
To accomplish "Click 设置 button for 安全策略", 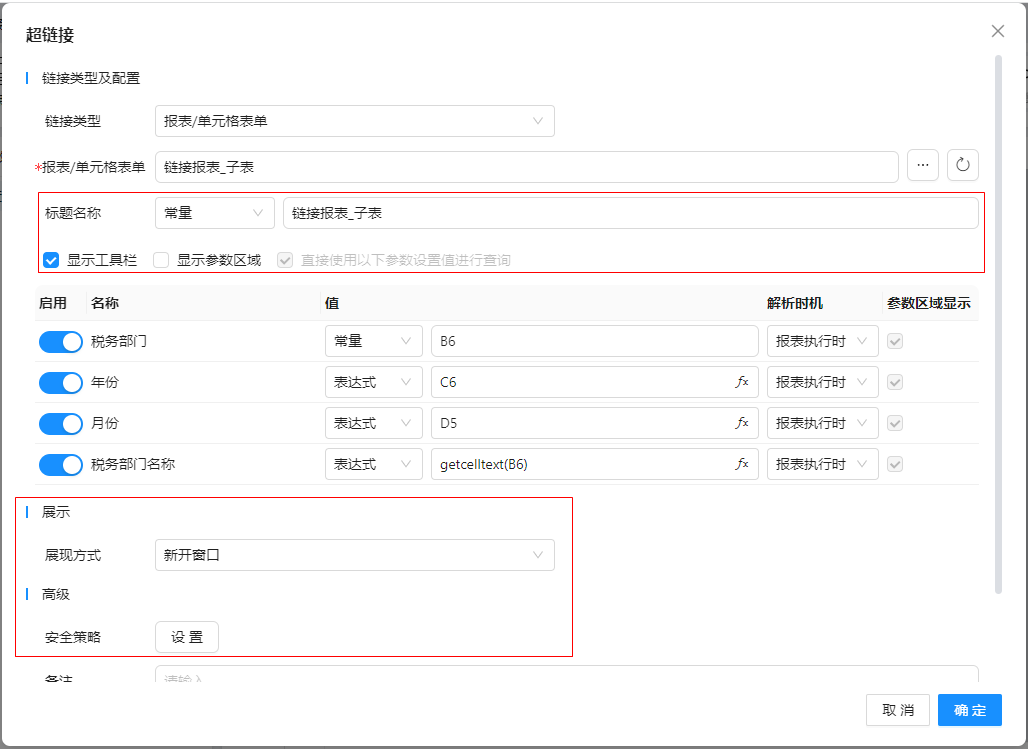I will click(187, 637).
